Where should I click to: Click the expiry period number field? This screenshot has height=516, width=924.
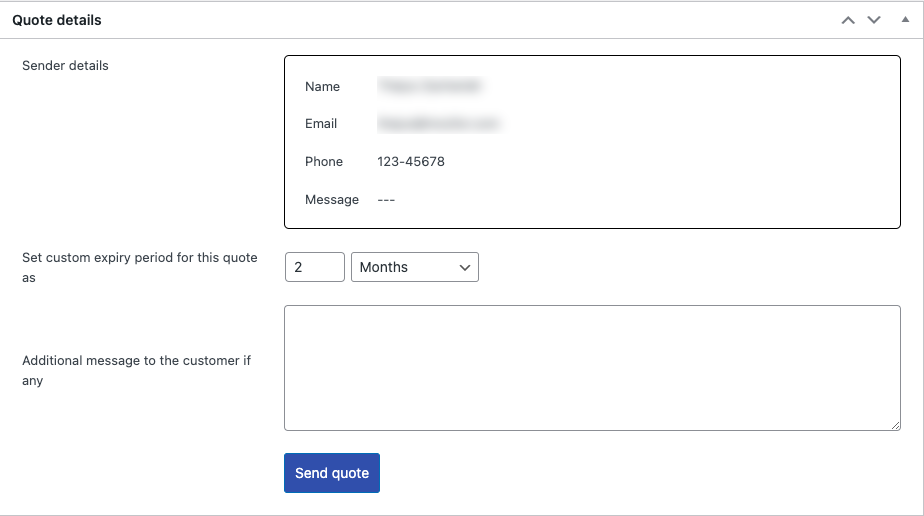[x=315, y=267]
